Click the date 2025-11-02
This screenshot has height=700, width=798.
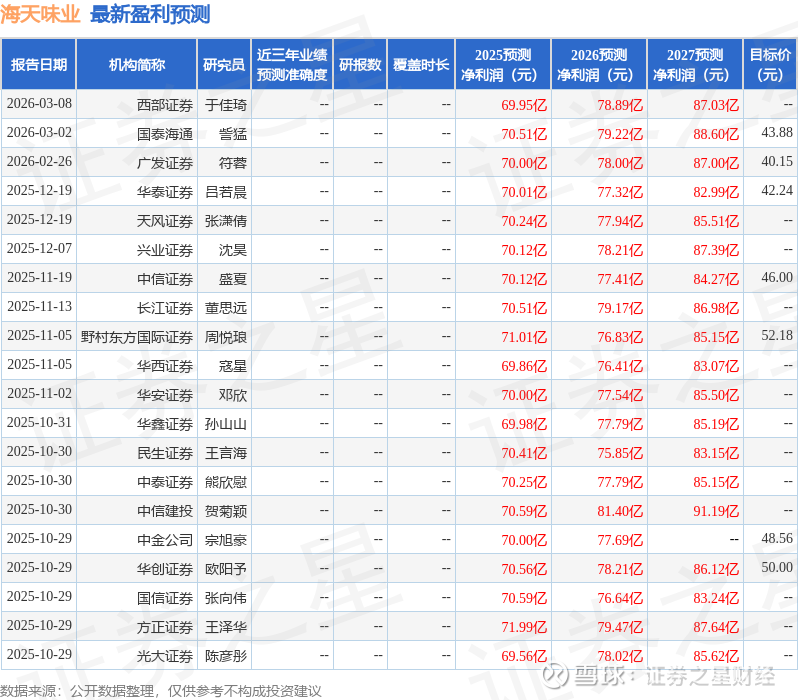[x=39, y=394]
